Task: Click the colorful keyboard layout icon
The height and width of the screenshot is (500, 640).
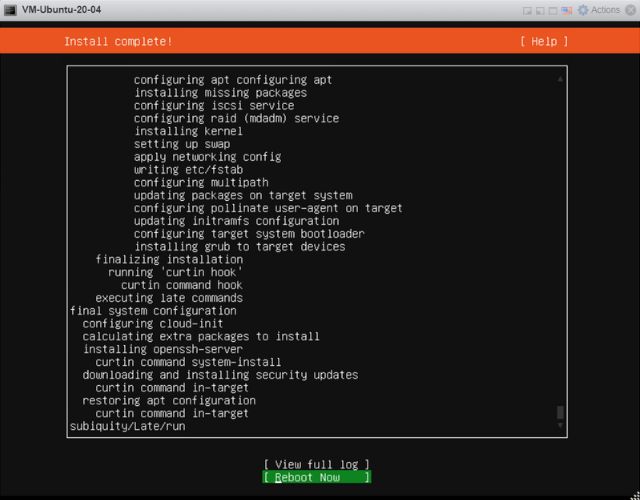Action: click(567, 11)
